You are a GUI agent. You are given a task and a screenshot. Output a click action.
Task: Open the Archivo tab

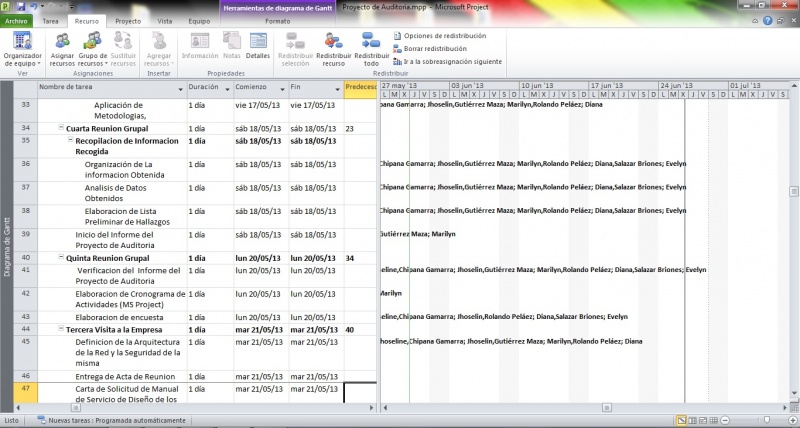pyautogui.click(x=17, y=20)
